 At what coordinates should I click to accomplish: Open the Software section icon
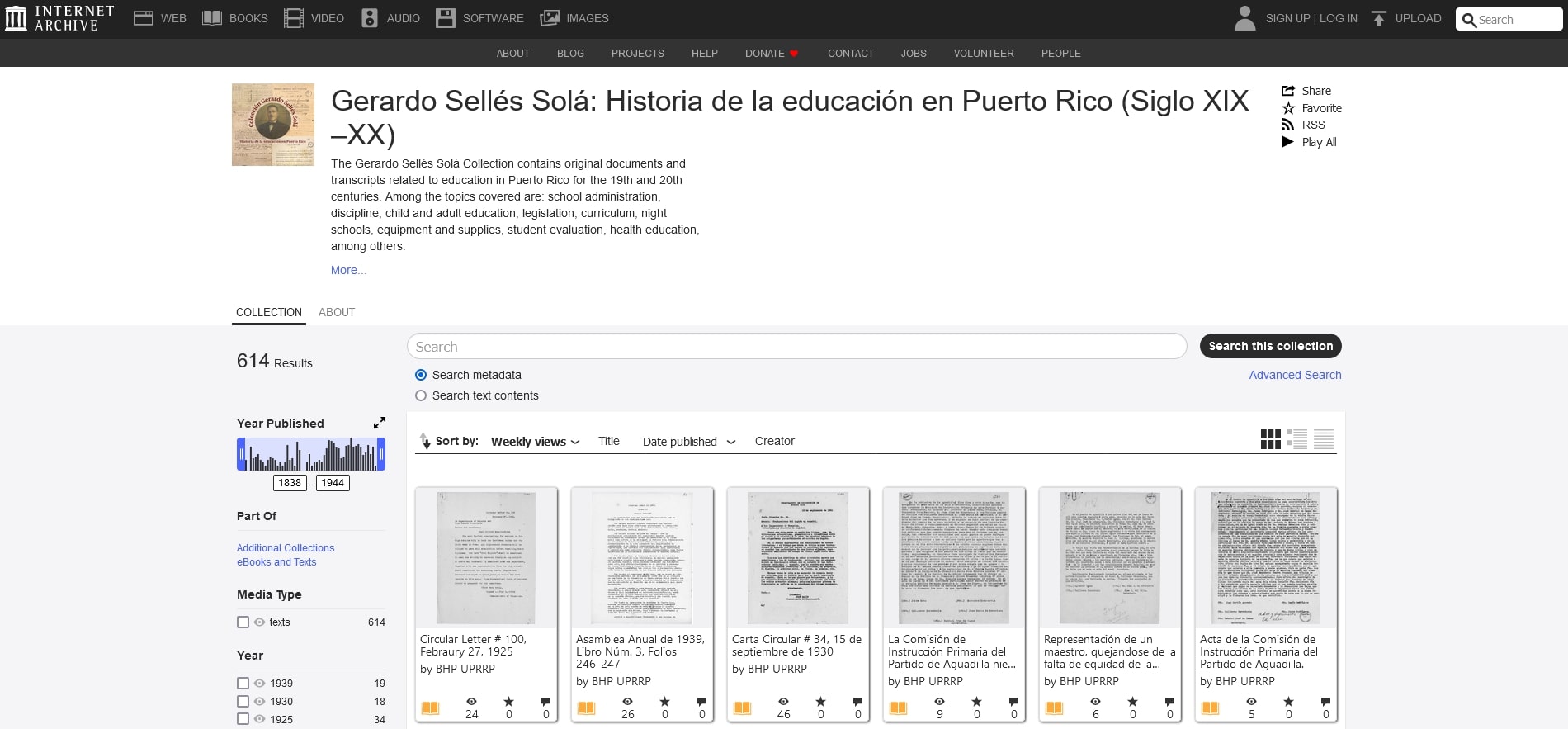coord(446,18)
